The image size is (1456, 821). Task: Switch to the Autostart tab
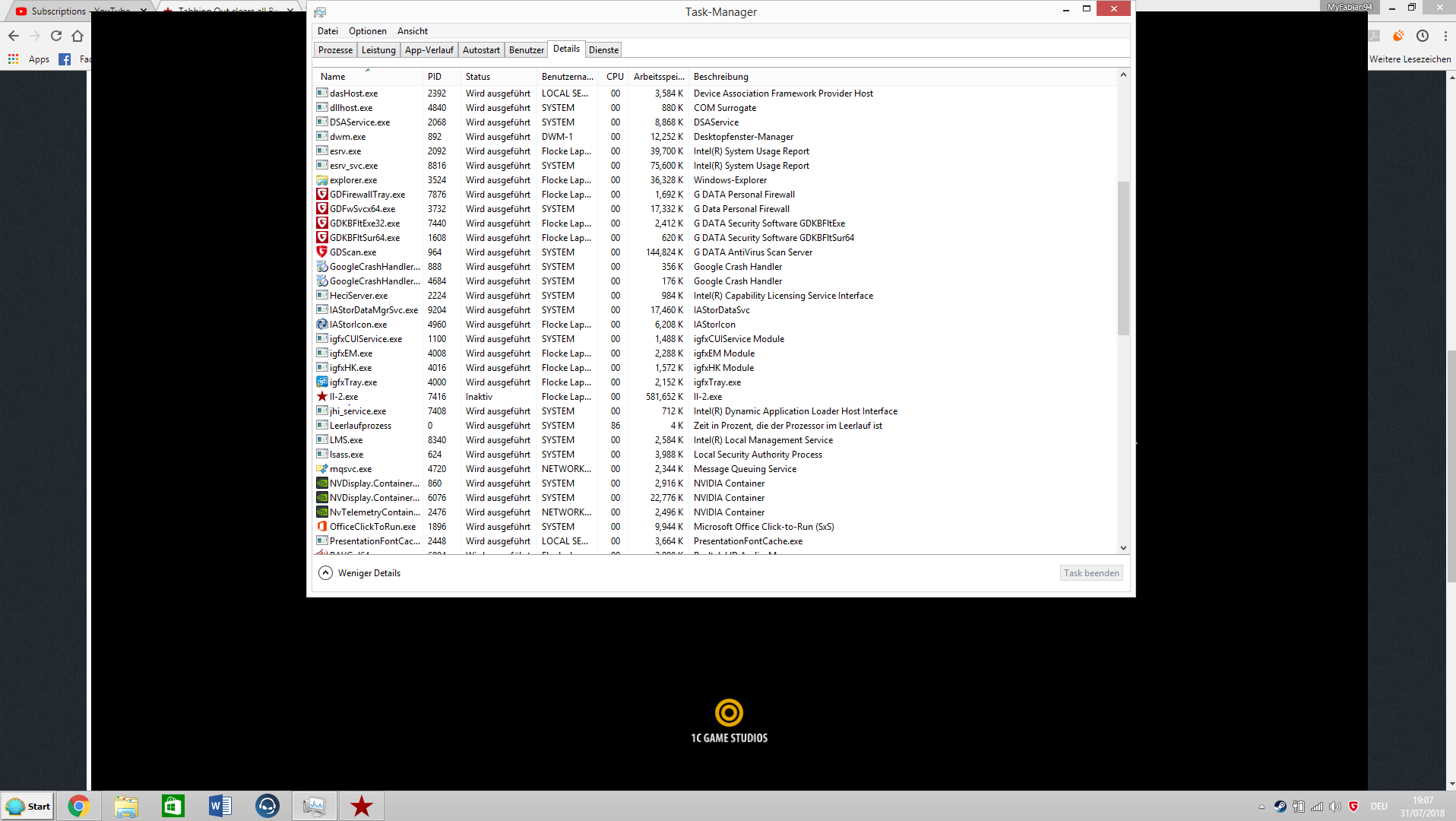coord(481,50)
